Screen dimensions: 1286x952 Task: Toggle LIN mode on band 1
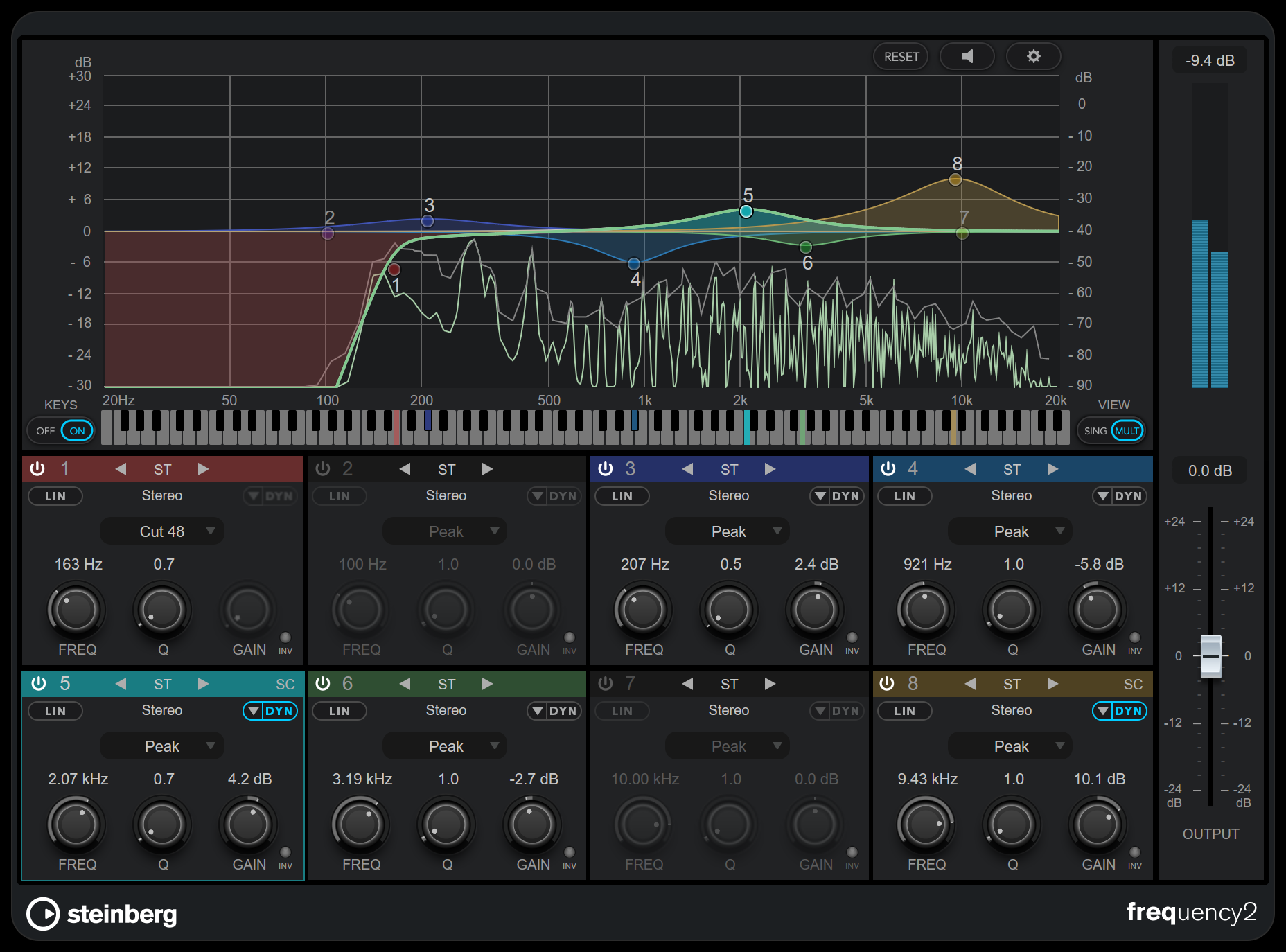(x=55, y=496)
